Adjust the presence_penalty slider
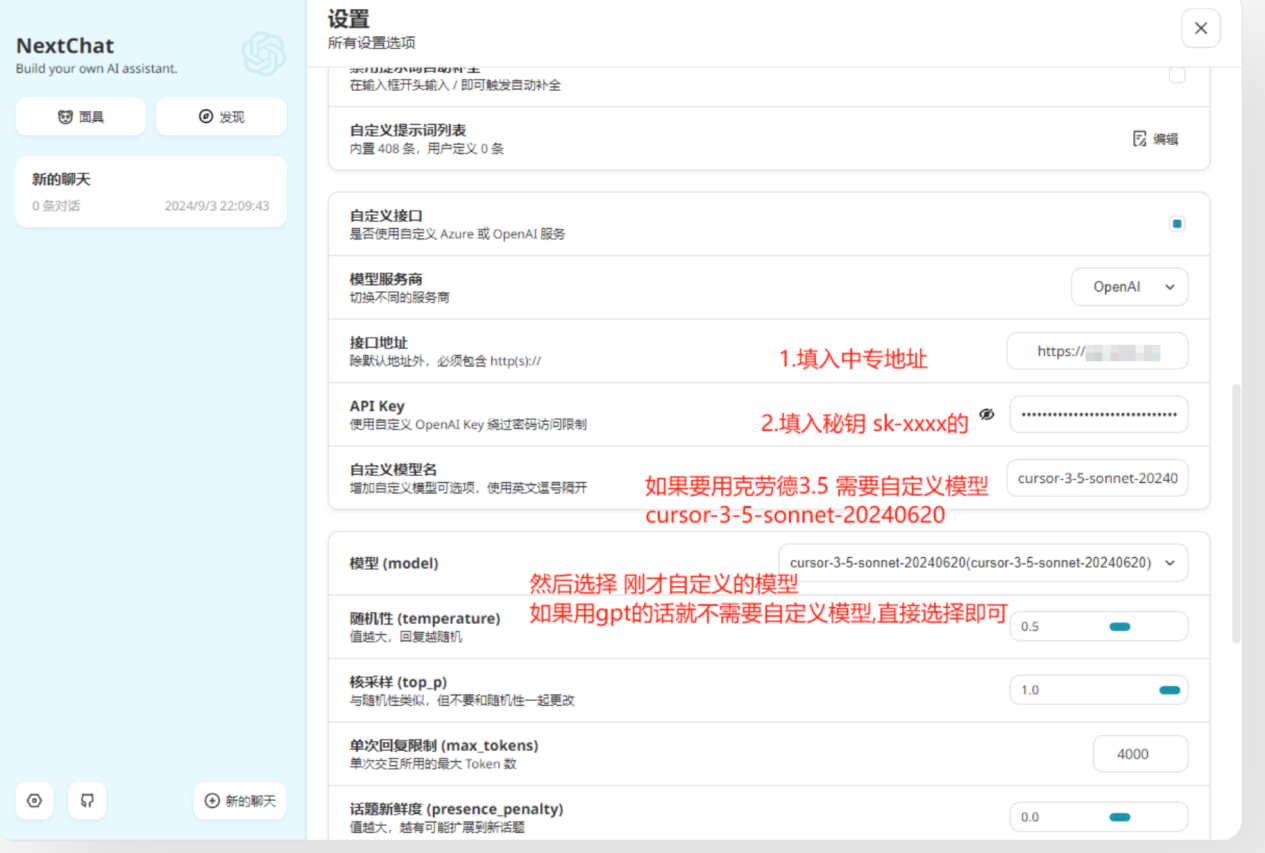The image size is (1265, 853). 1099,817
